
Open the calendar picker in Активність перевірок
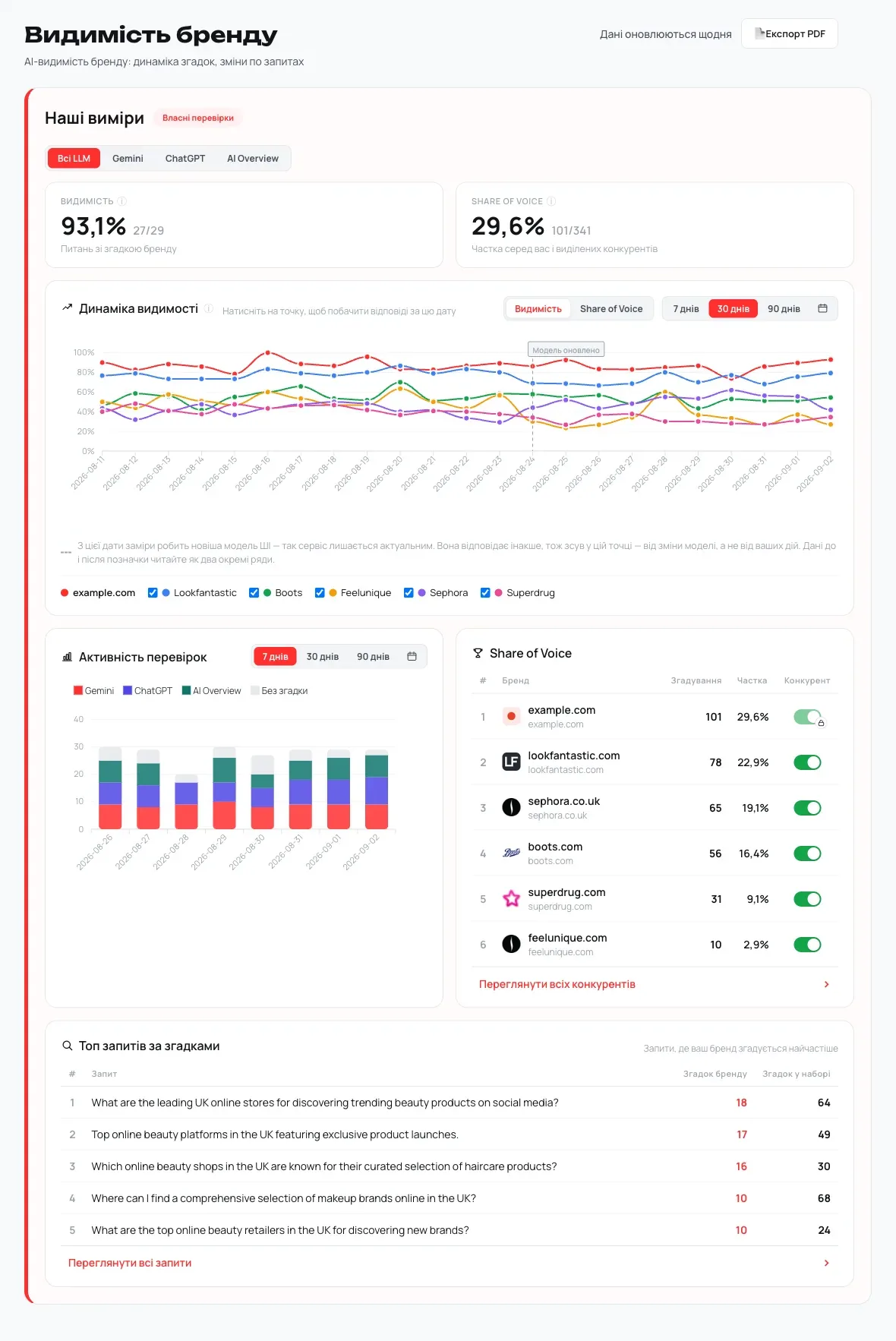point(412,656)
